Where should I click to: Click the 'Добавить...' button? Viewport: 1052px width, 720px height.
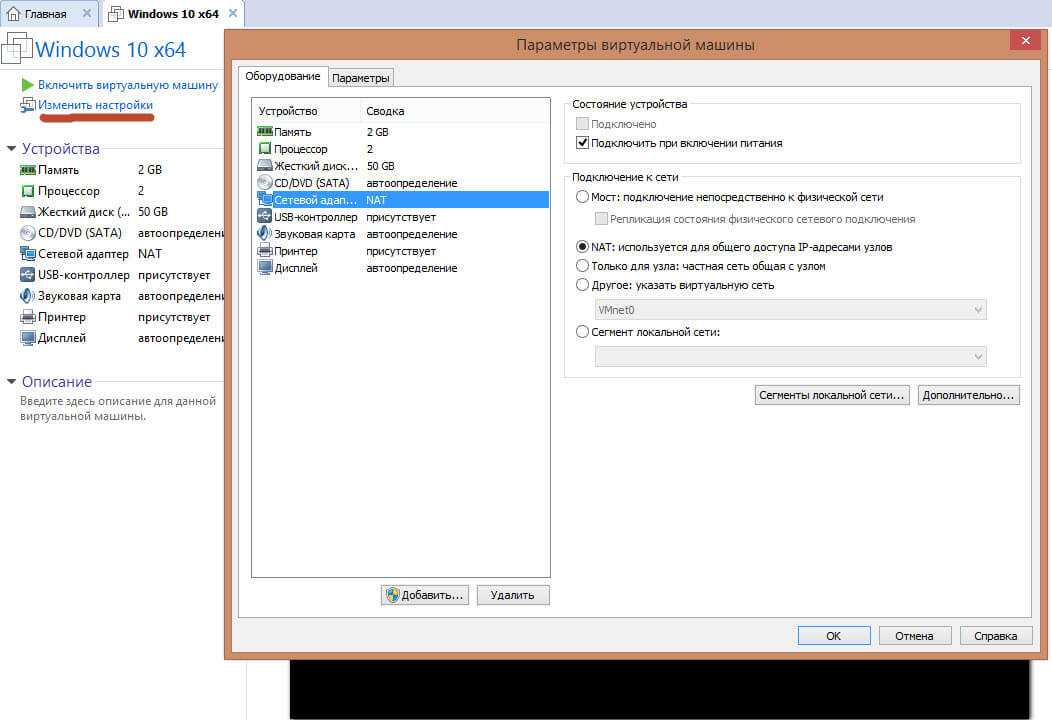pyautogui.click(x=425, y=595)
